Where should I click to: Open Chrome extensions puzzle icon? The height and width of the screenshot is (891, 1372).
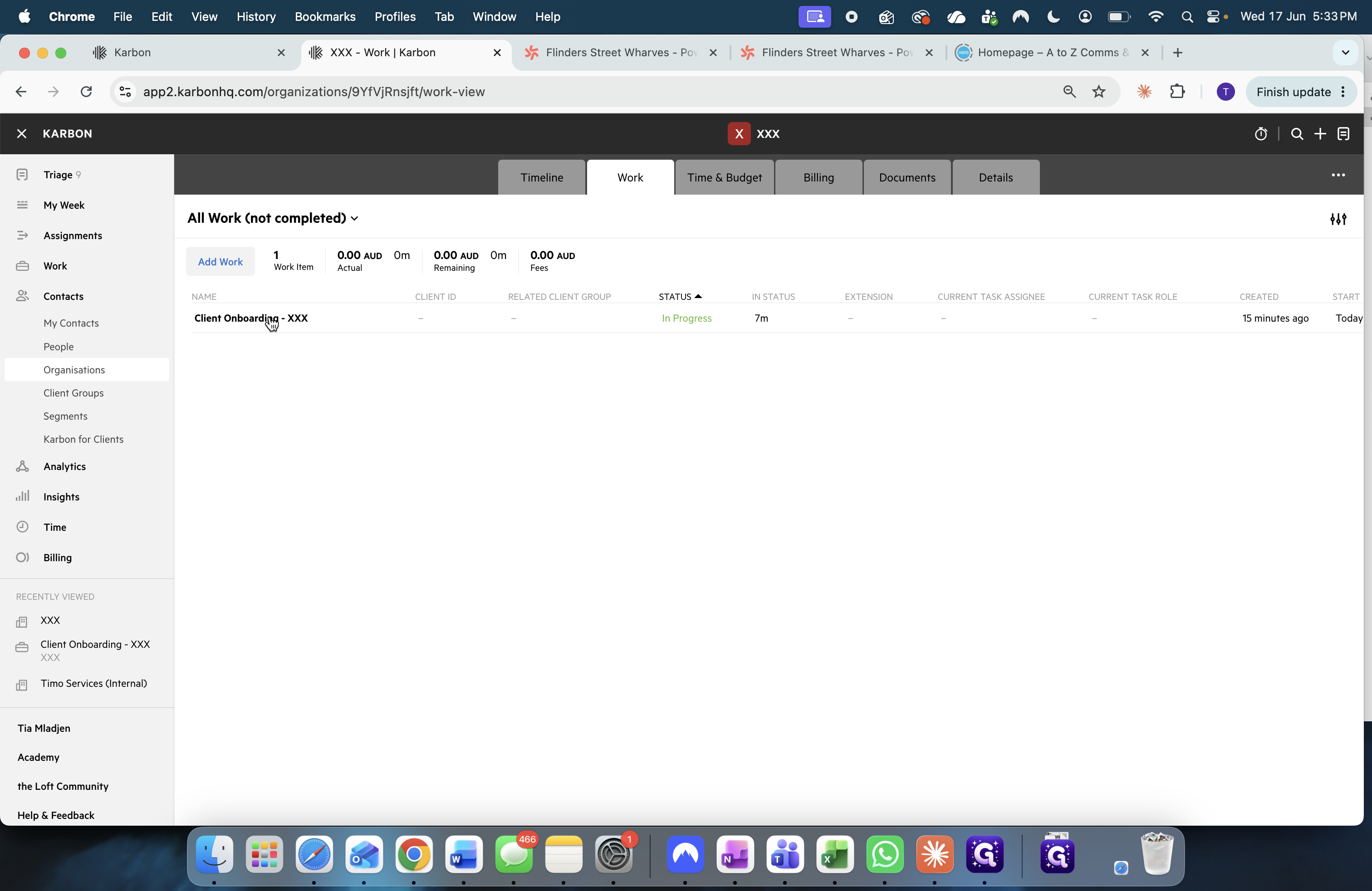pyautogui.click(x=1177, y=92)
